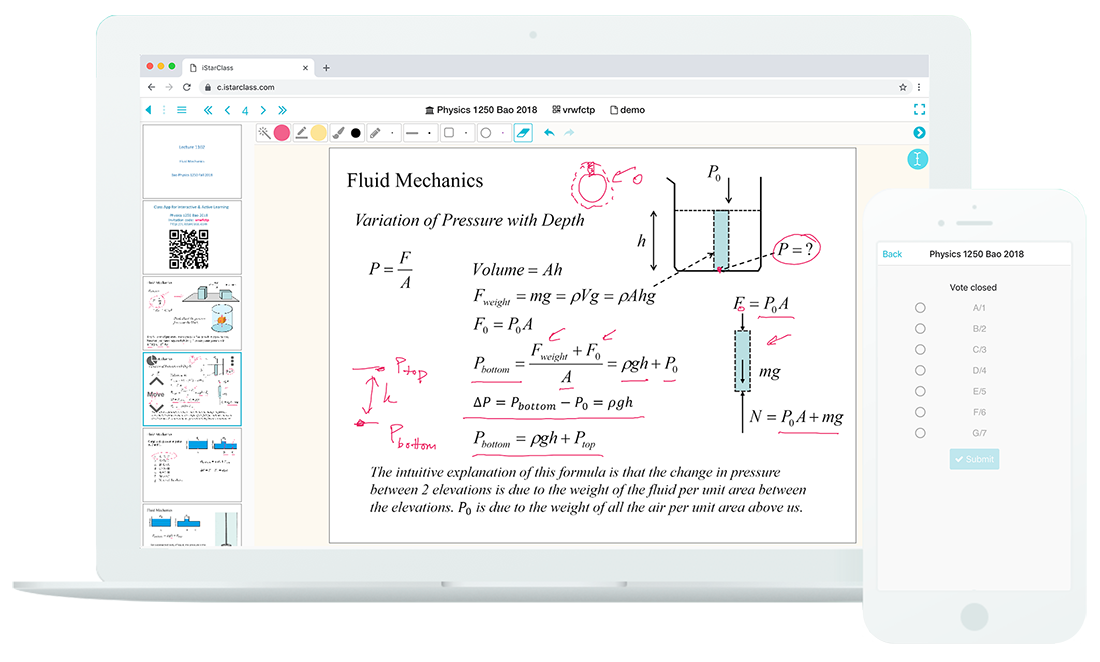Viewport: 1100px width, 662px height.
Task: Close the iStarClass browser tab
Action: tap(305, 68)
